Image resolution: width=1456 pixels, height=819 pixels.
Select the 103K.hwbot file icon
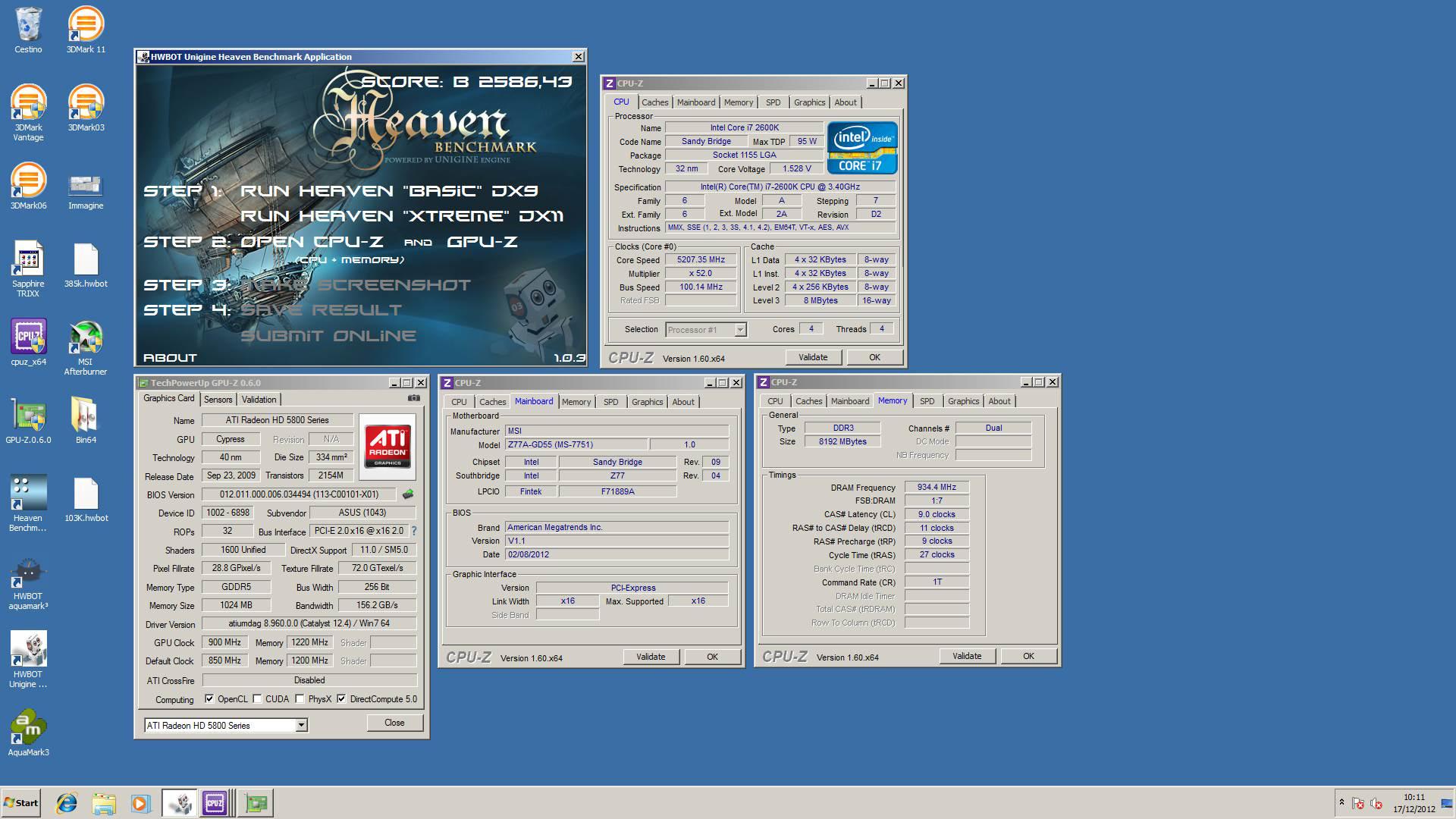tap(86, 499)
